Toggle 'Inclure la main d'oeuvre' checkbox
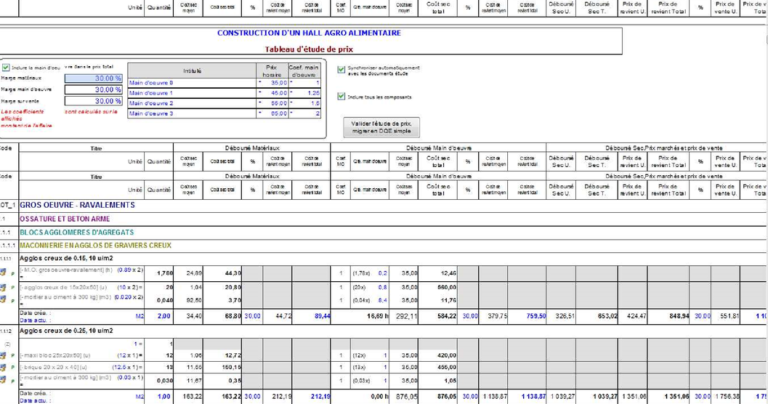 (x=6, y=68)
